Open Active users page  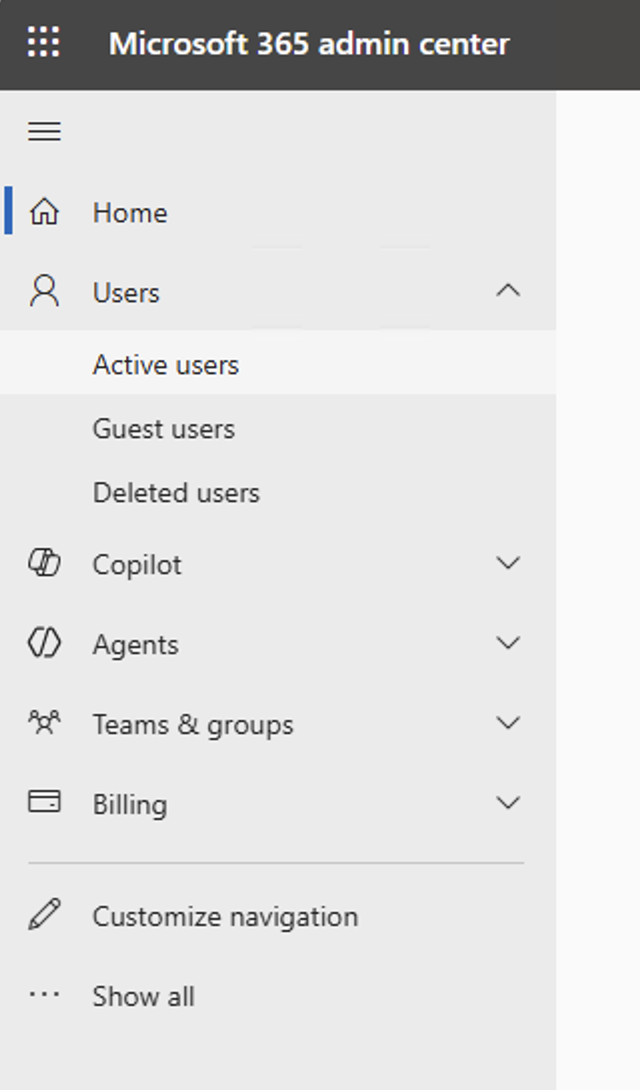click(165, 365)
